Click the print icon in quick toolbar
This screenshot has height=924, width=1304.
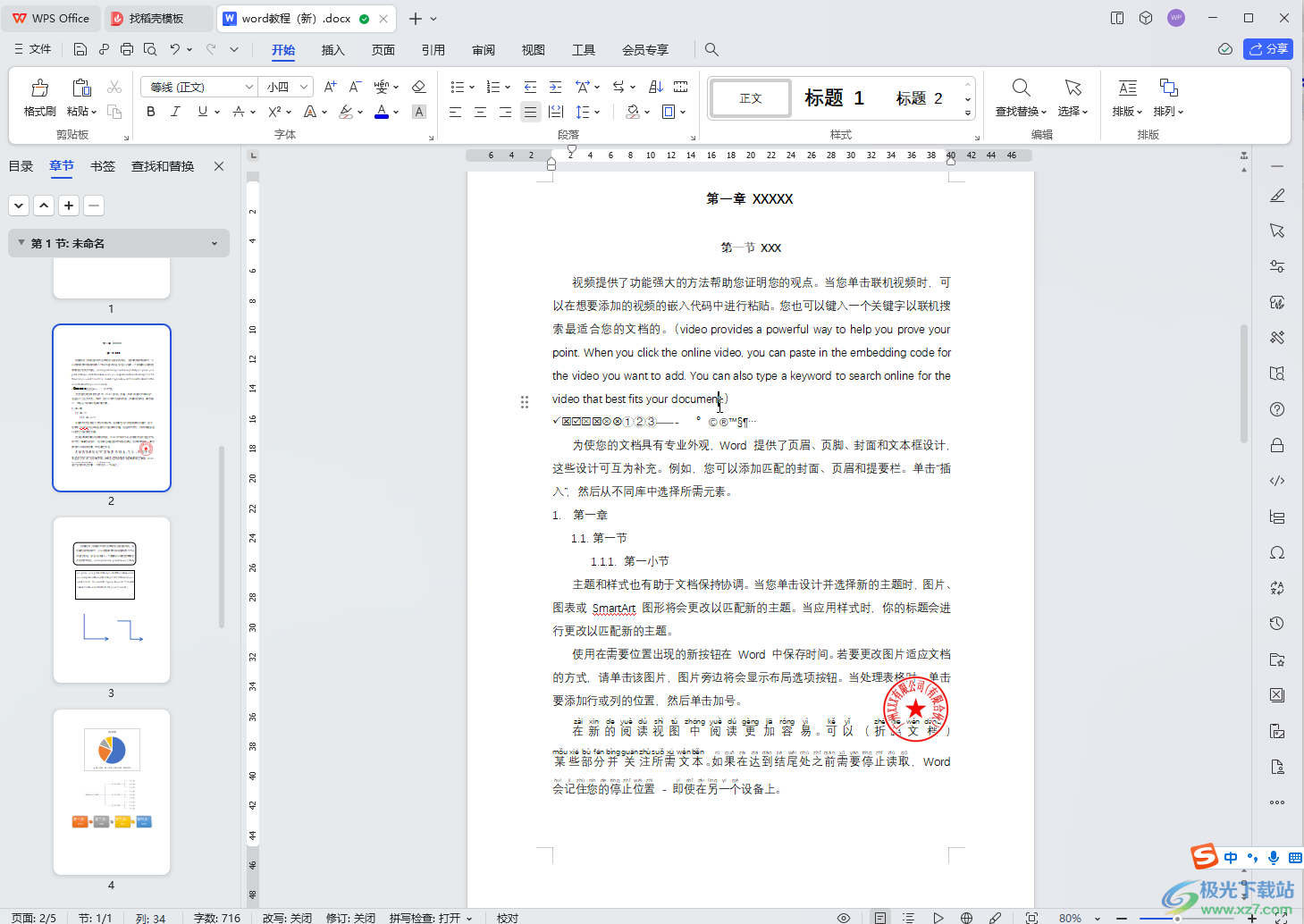(127, 49)
